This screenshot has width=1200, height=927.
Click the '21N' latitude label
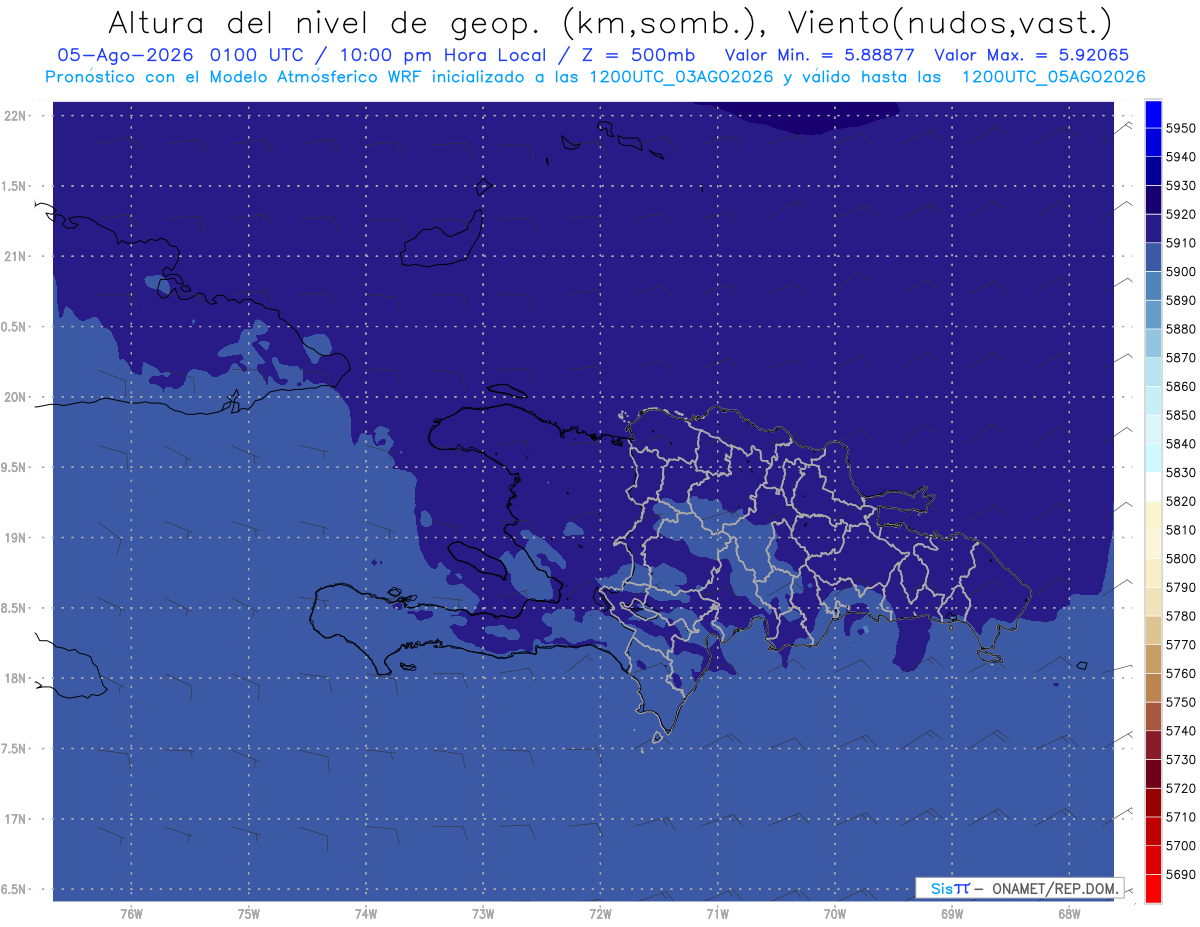pyautogui.click(x=14, y=256)
